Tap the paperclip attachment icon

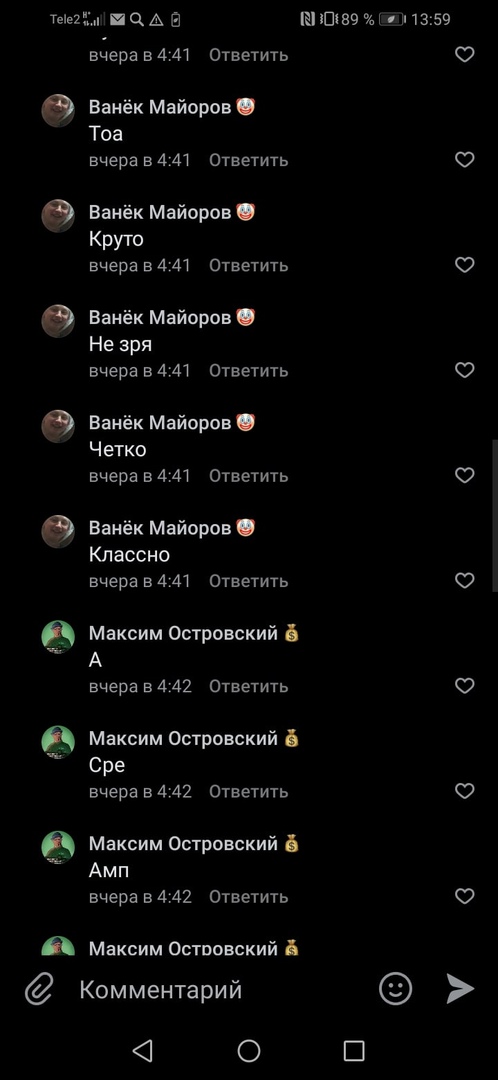pyautogui.click(x=39, y=990)
